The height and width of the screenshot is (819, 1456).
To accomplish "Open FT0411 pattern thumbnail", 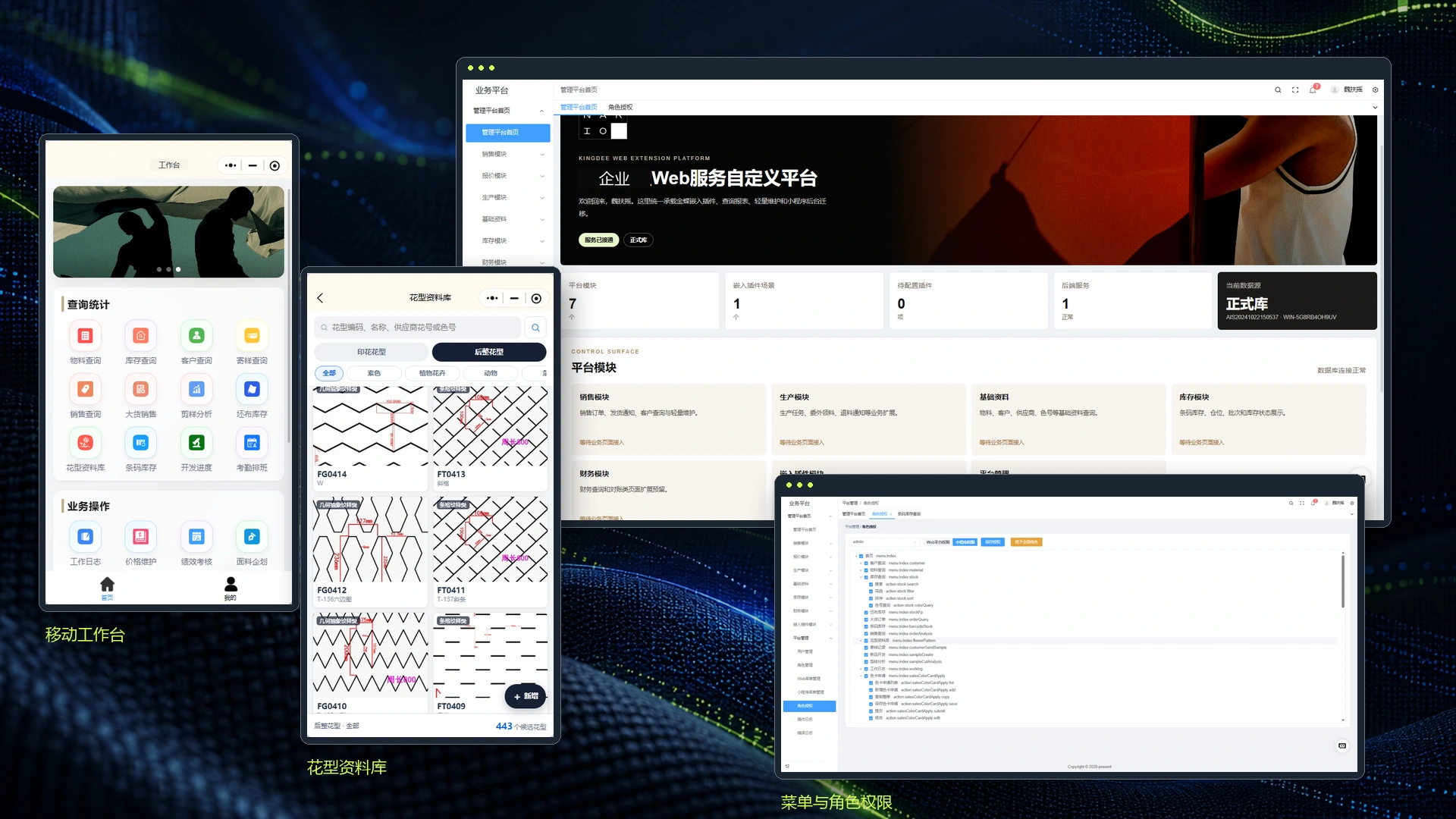I will point(490,539).
